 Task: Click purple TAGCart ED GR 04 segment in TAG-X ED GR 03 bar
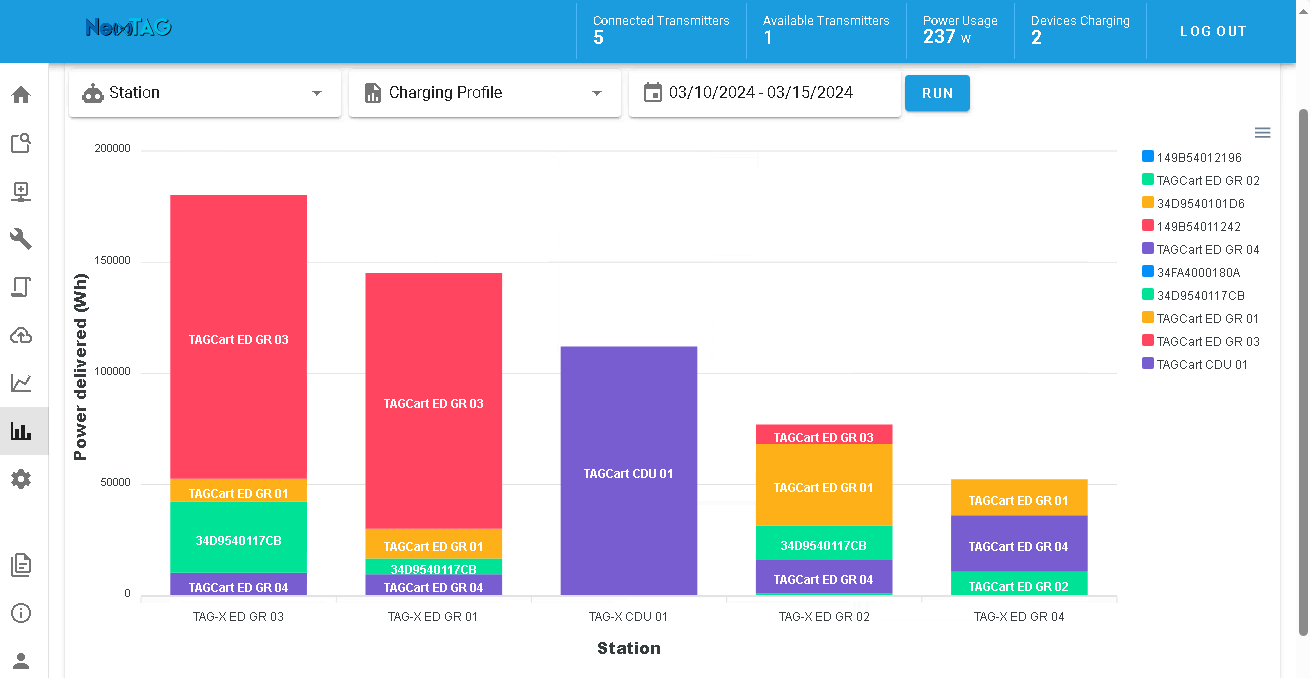coord(238,585)
